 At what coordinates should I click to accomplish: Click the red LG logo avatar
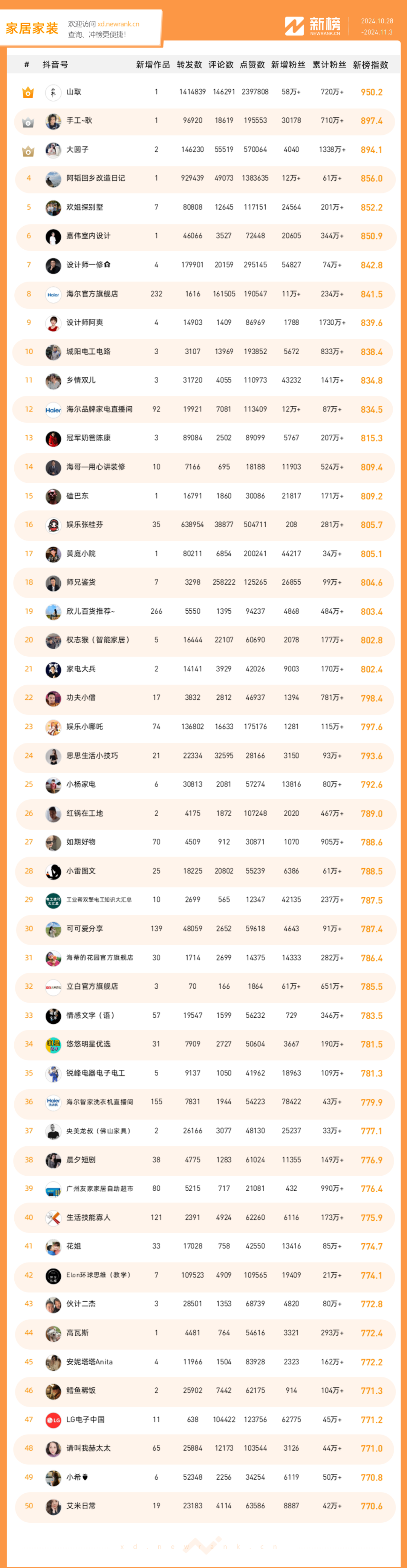54,1419
